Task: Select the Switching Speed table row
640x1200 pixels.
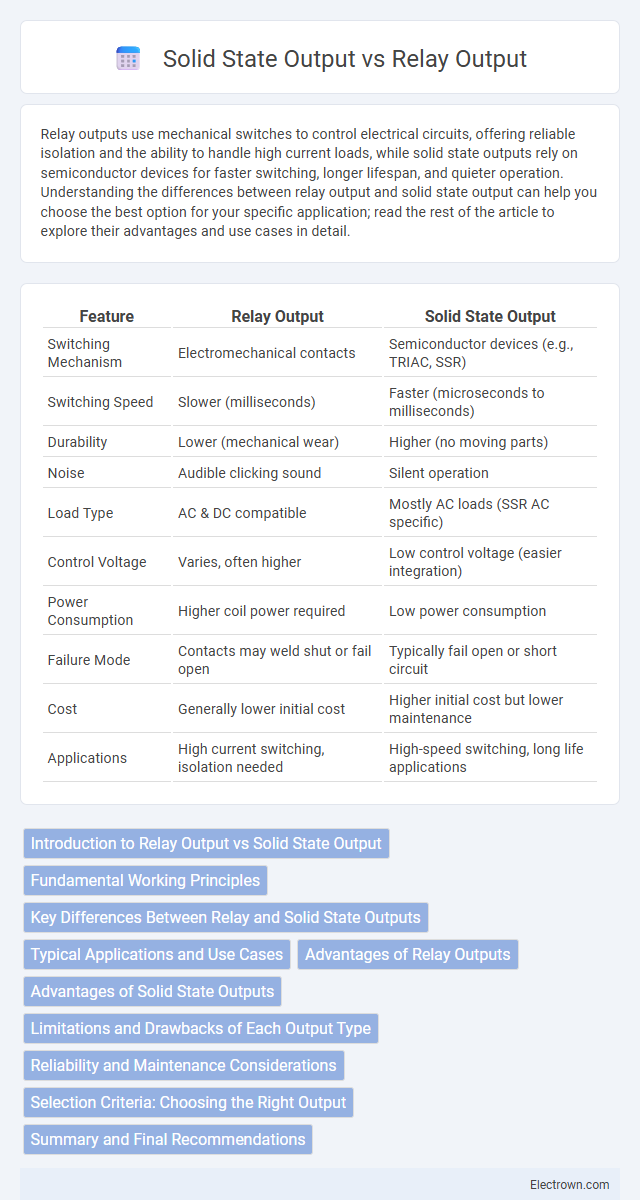Action: tap(320, 402)
